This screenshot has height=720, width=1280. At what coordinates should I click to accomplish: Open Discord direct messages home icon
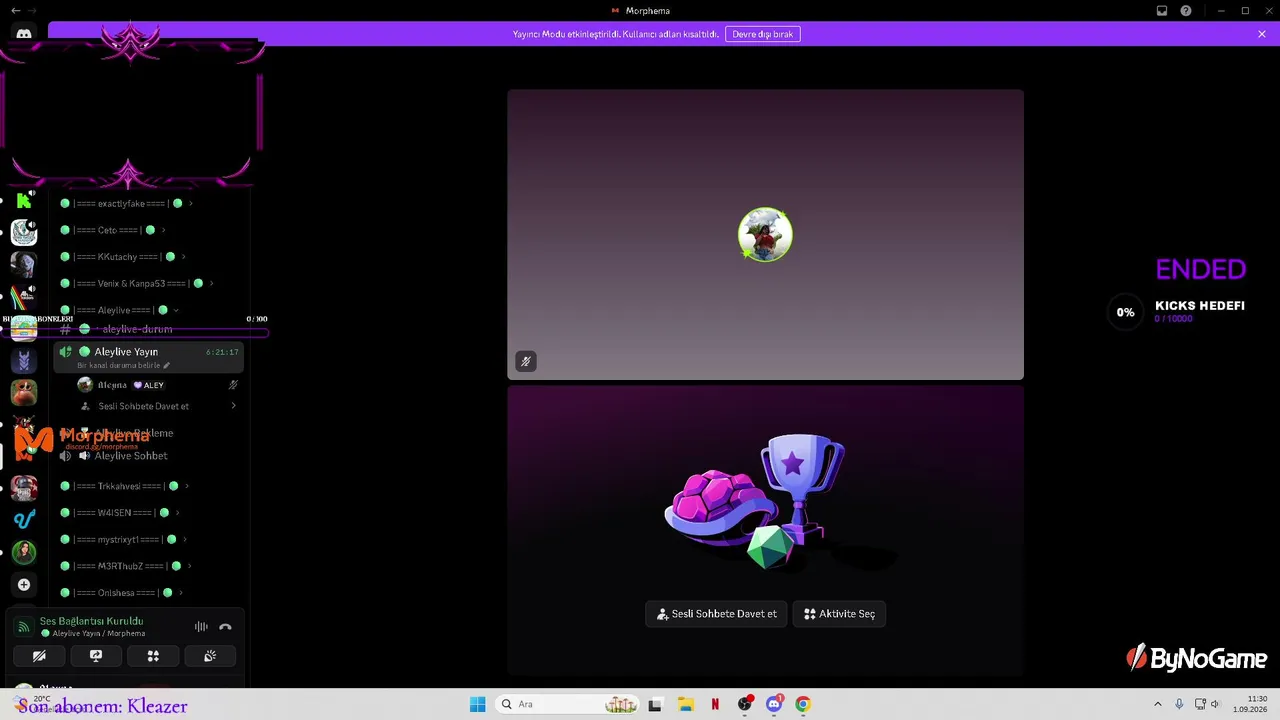pos(24,33)
